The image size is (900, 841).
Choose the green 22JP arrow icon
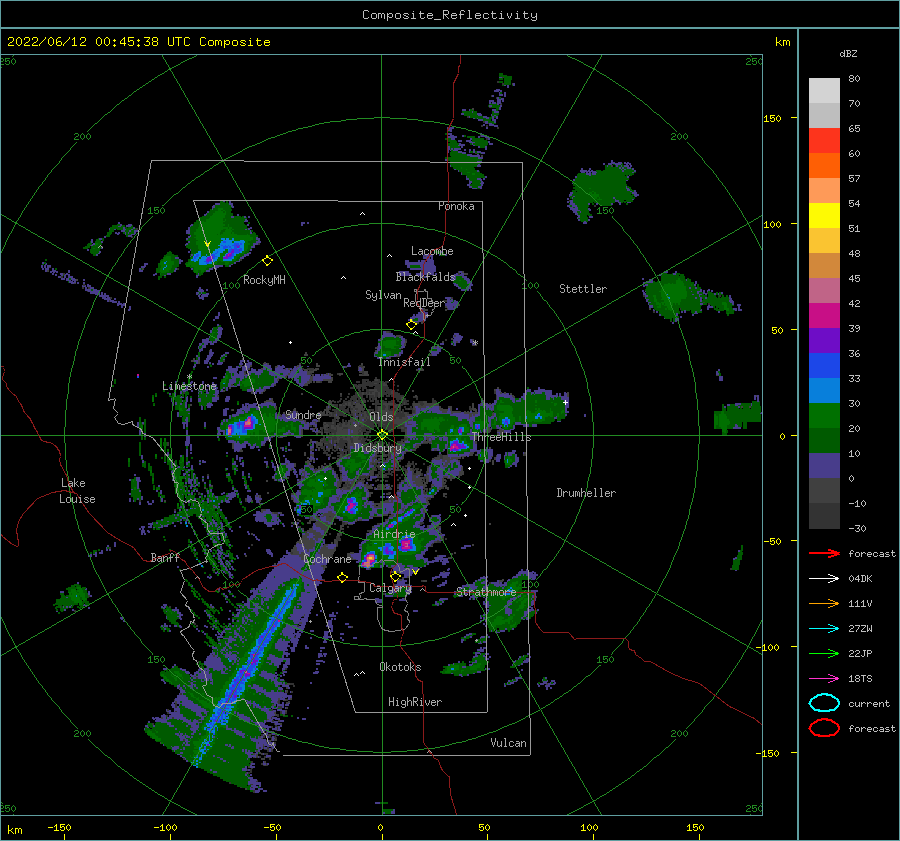point(824,653)
